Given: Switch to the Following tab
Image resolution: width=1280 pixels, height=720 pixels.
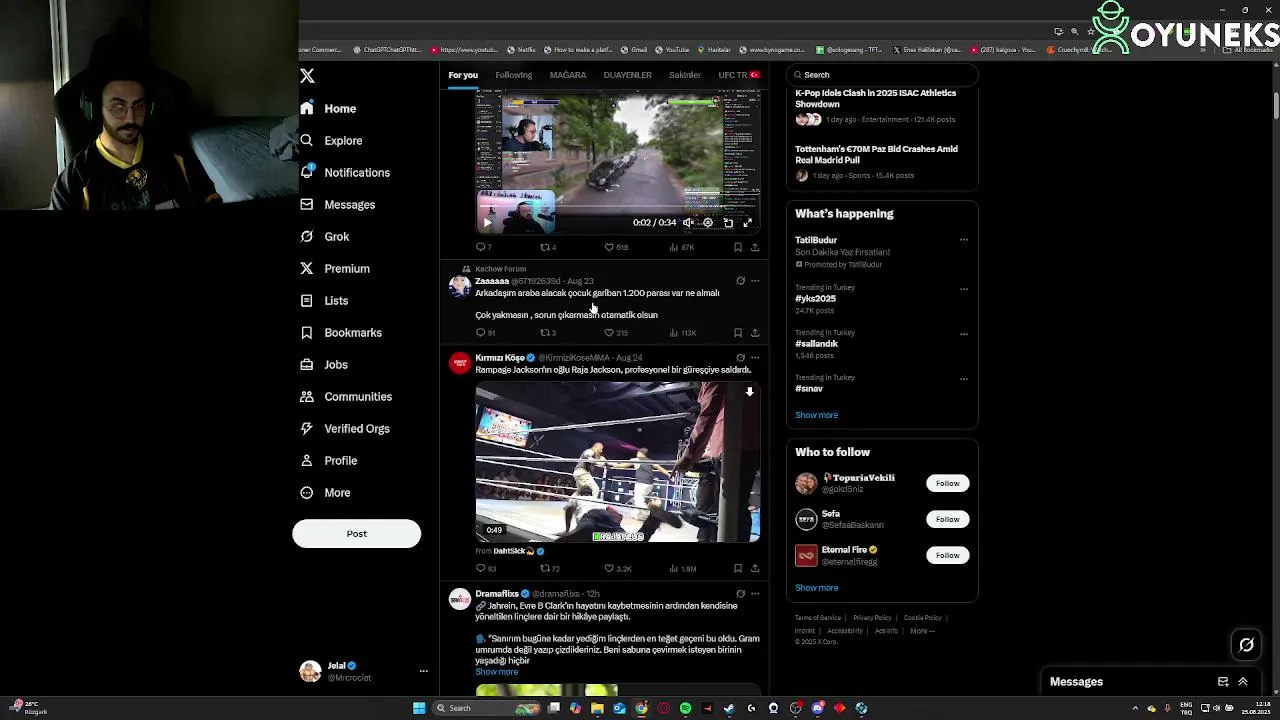Looking at the screenshot, I should pyautogui.click(x=513, y=75).
